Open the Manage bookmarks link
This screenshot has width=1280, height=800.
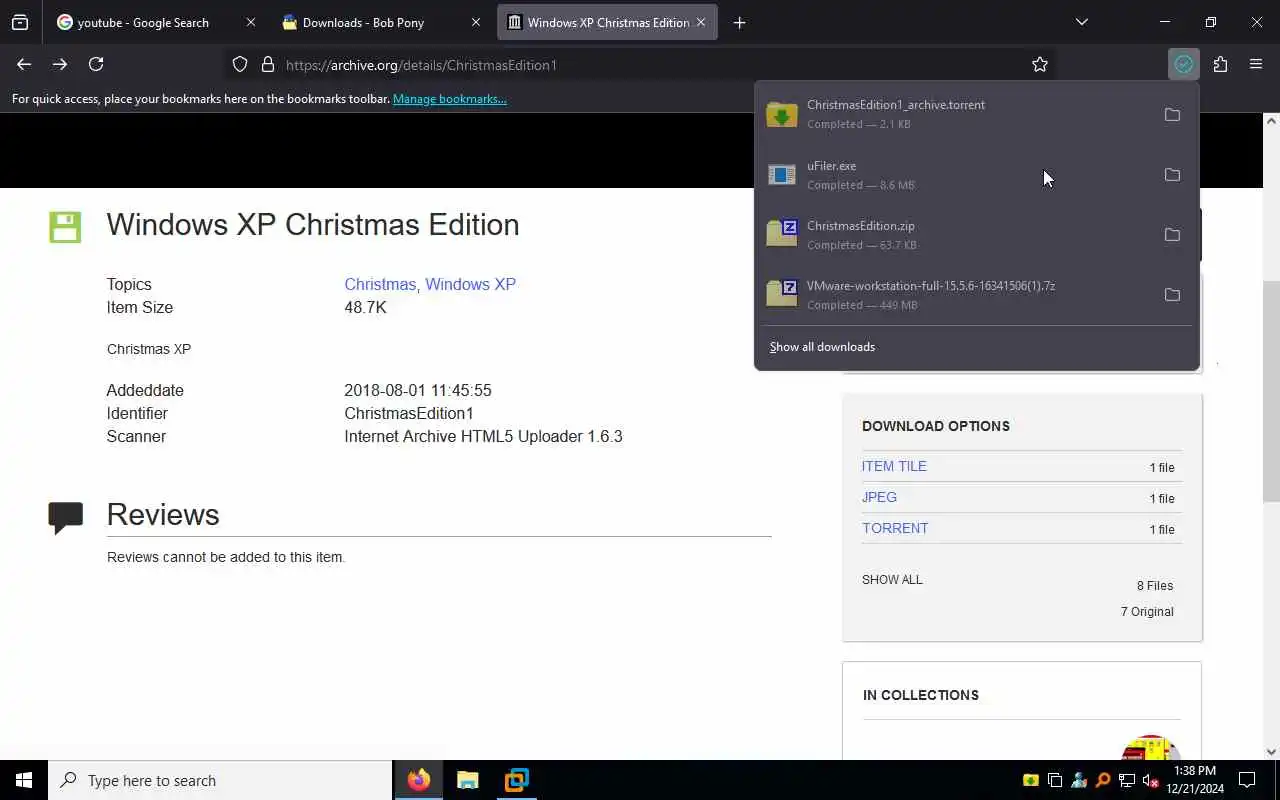[x=450, y=99]
